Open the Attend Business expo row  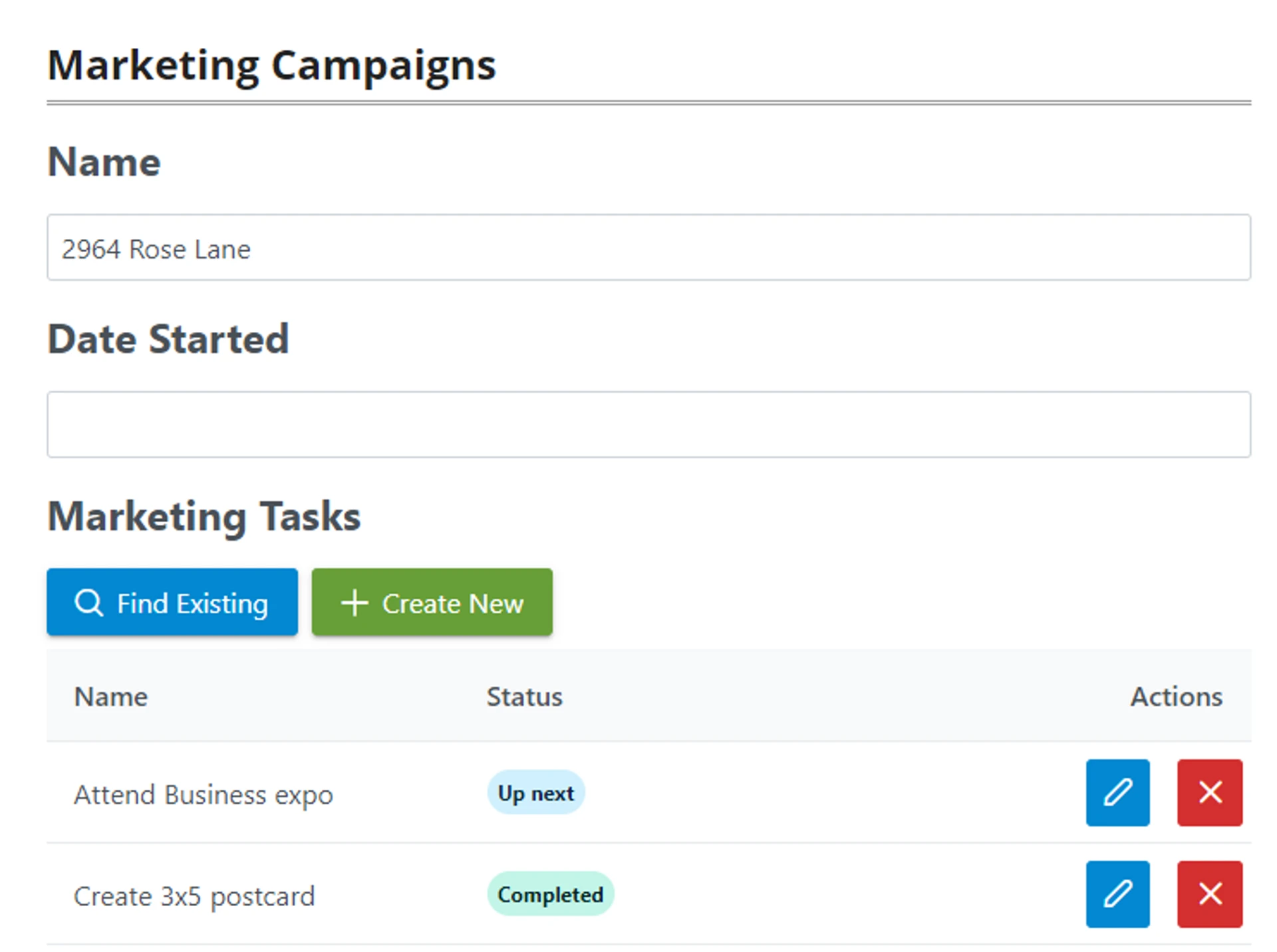tap(203, 794)
